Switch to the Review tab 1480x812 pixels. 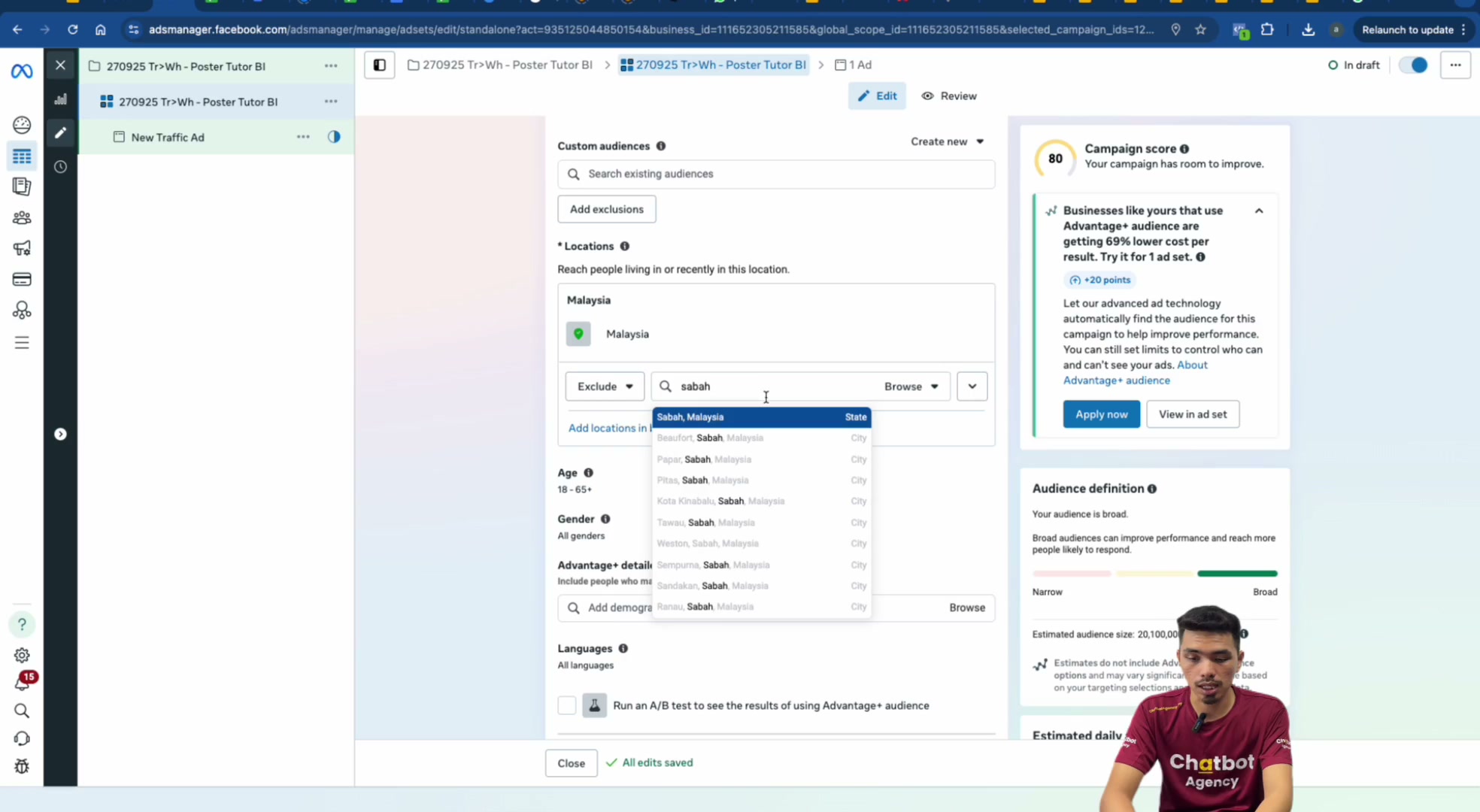(949, 96)
